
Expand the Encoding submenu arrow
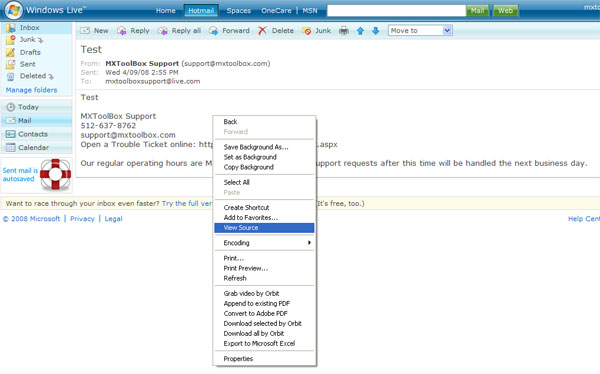309,243
